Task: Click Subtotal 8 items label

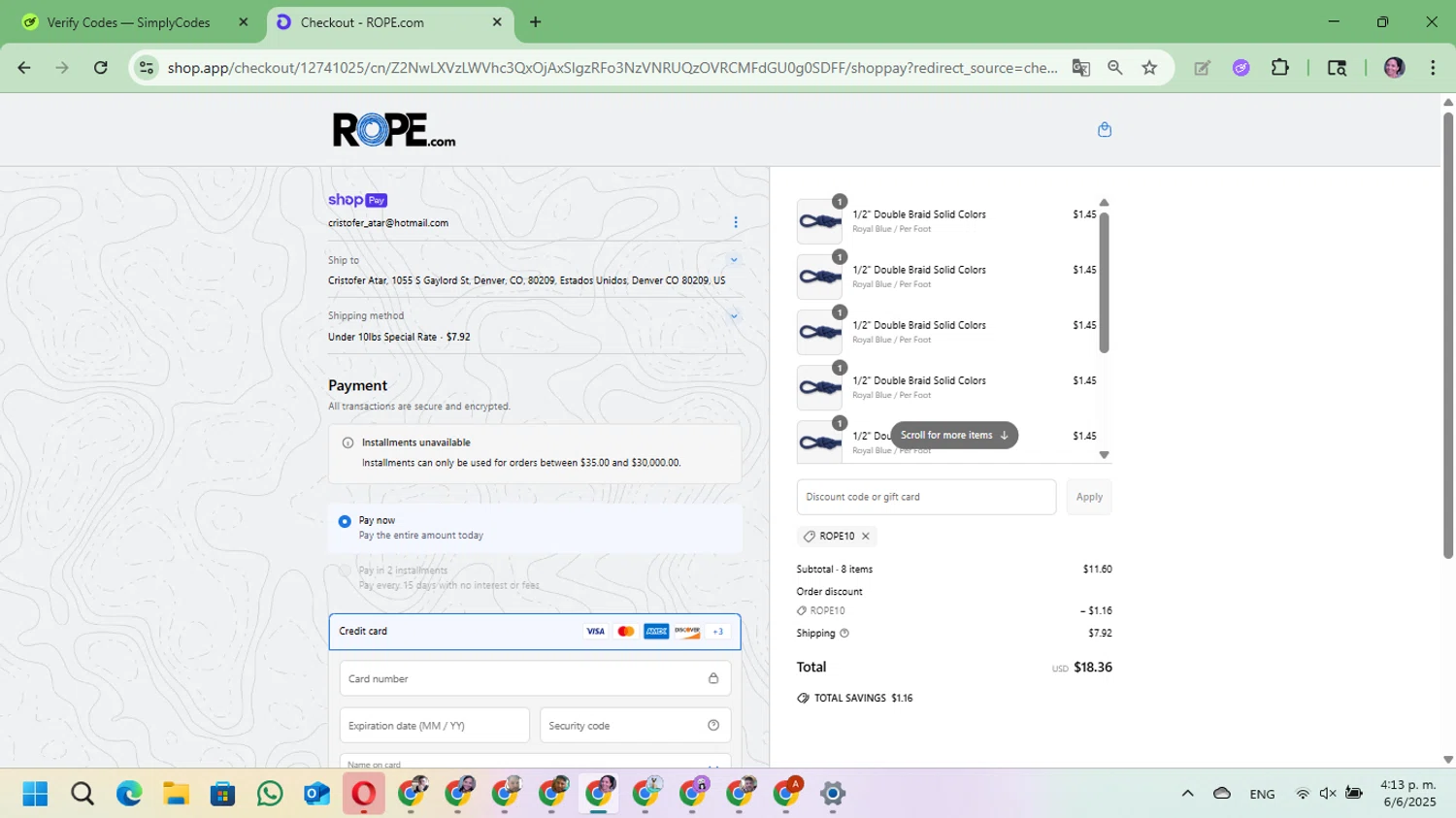Action: point(835,570)
